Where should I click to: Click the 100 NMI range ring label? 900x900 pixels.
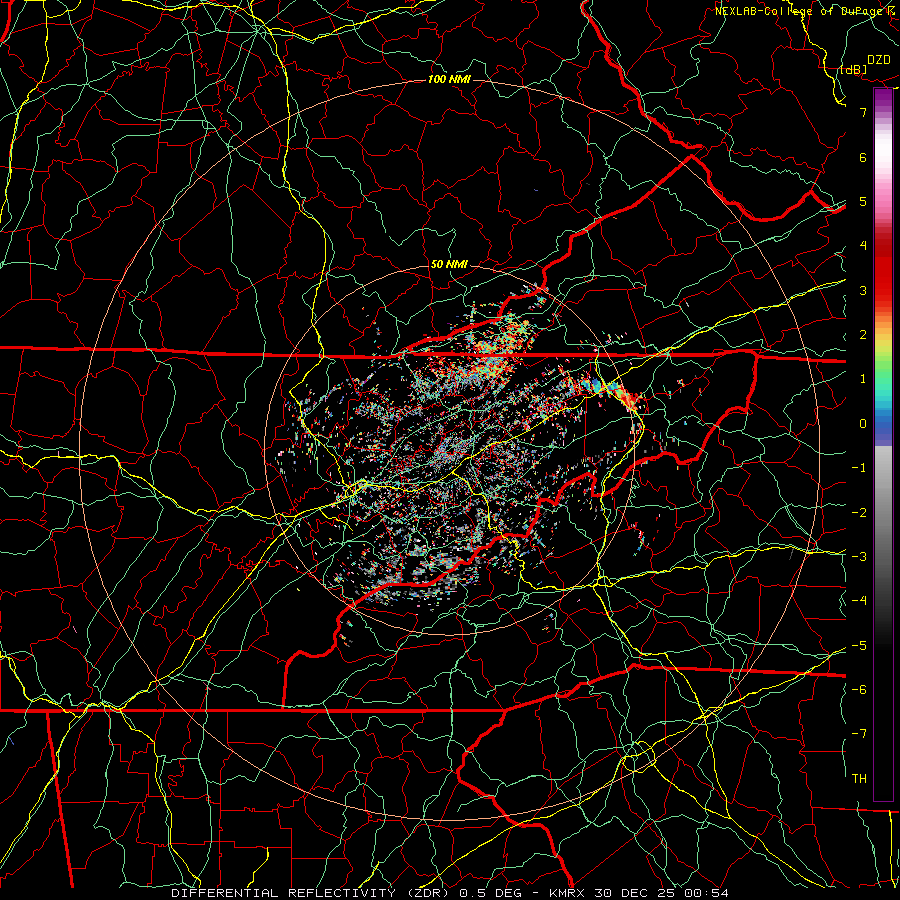(449, 79)
